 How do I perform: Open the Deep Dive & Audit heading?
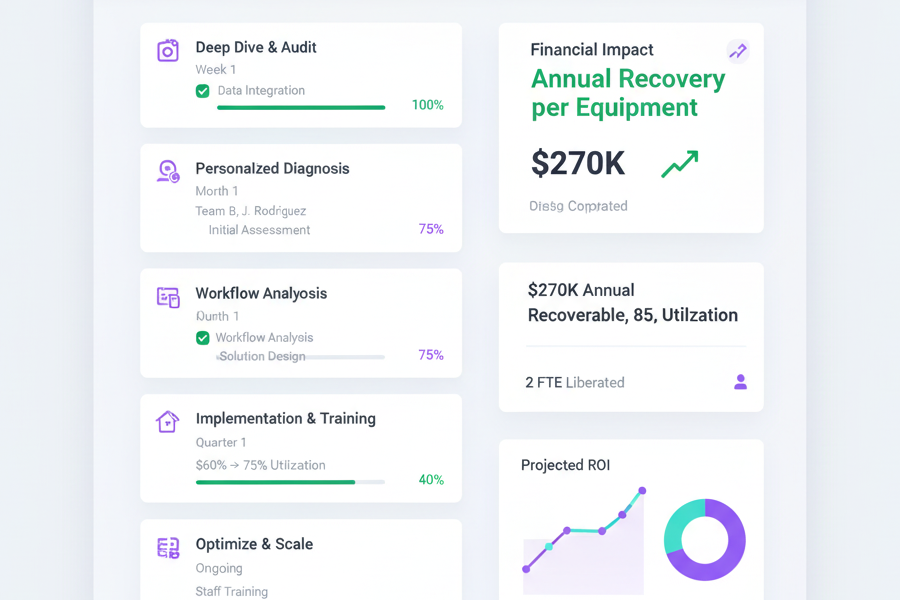tap(256, 47)
